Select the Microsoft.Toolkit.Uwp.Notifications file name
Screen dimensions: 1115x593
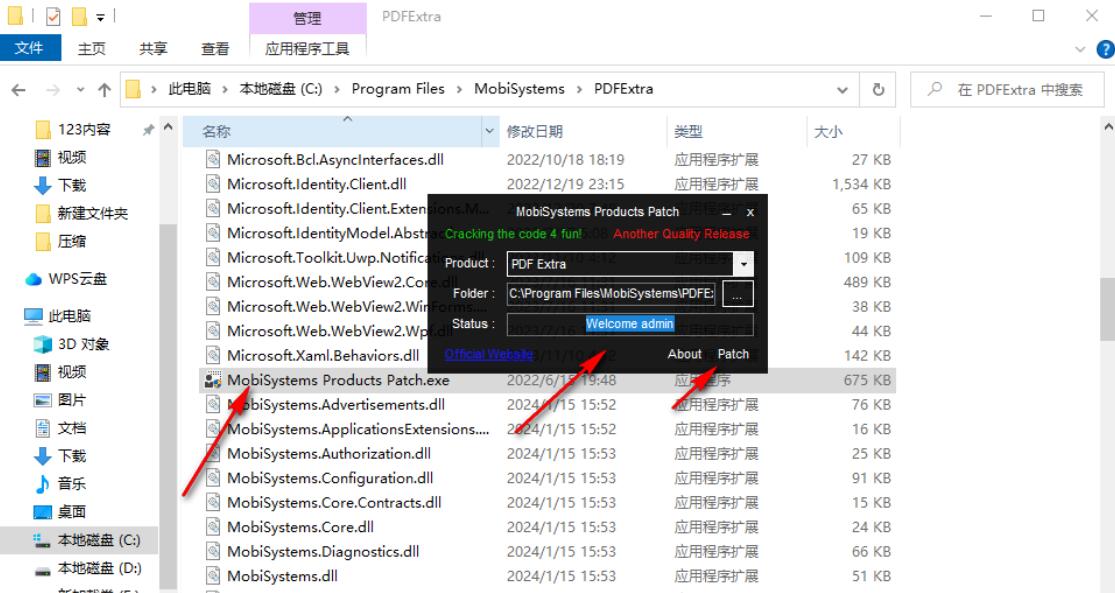coord(327,257)
